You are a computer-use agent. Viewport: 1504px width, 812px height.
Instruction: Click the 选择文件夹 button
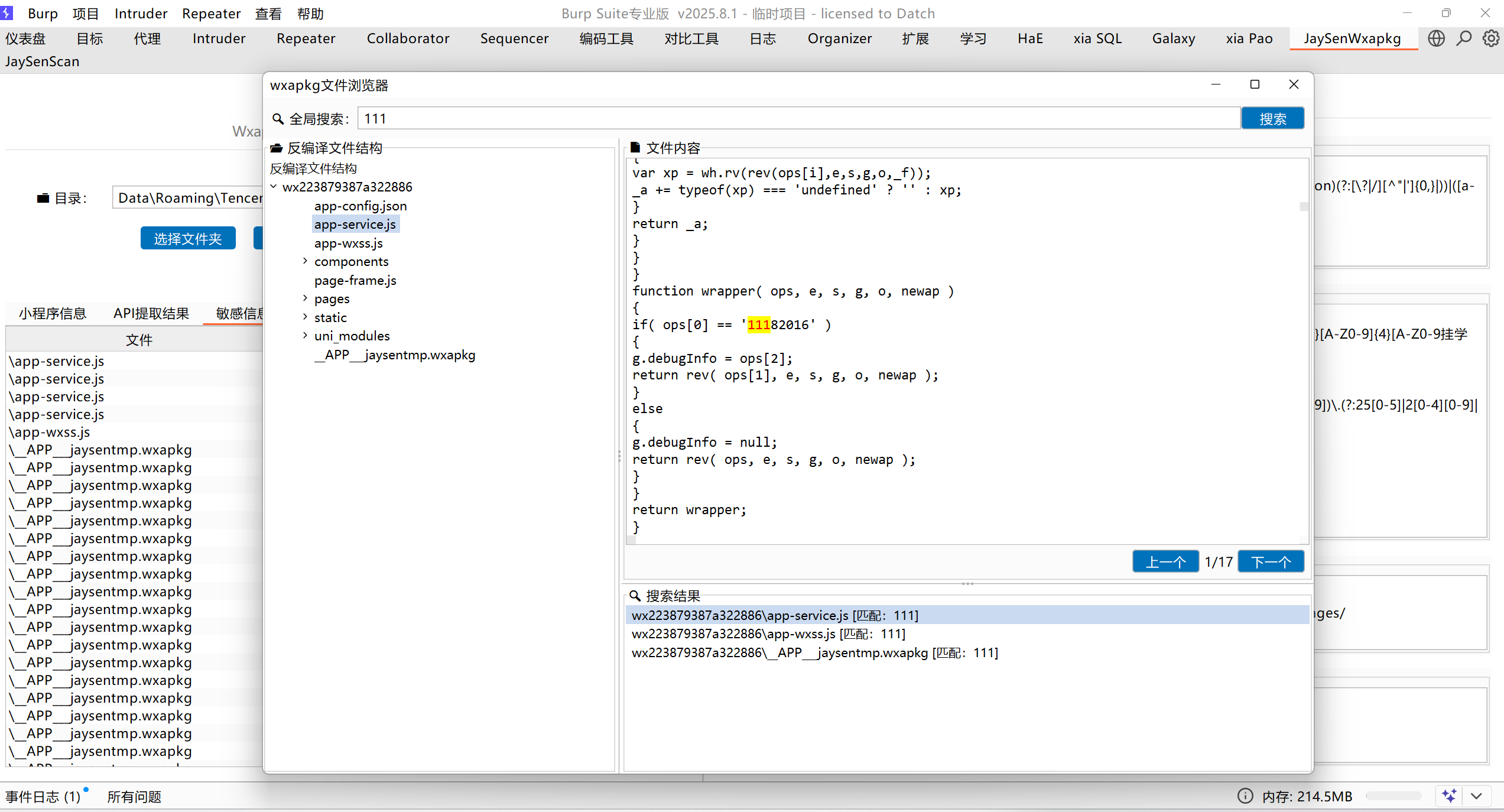tap(188, 238)
